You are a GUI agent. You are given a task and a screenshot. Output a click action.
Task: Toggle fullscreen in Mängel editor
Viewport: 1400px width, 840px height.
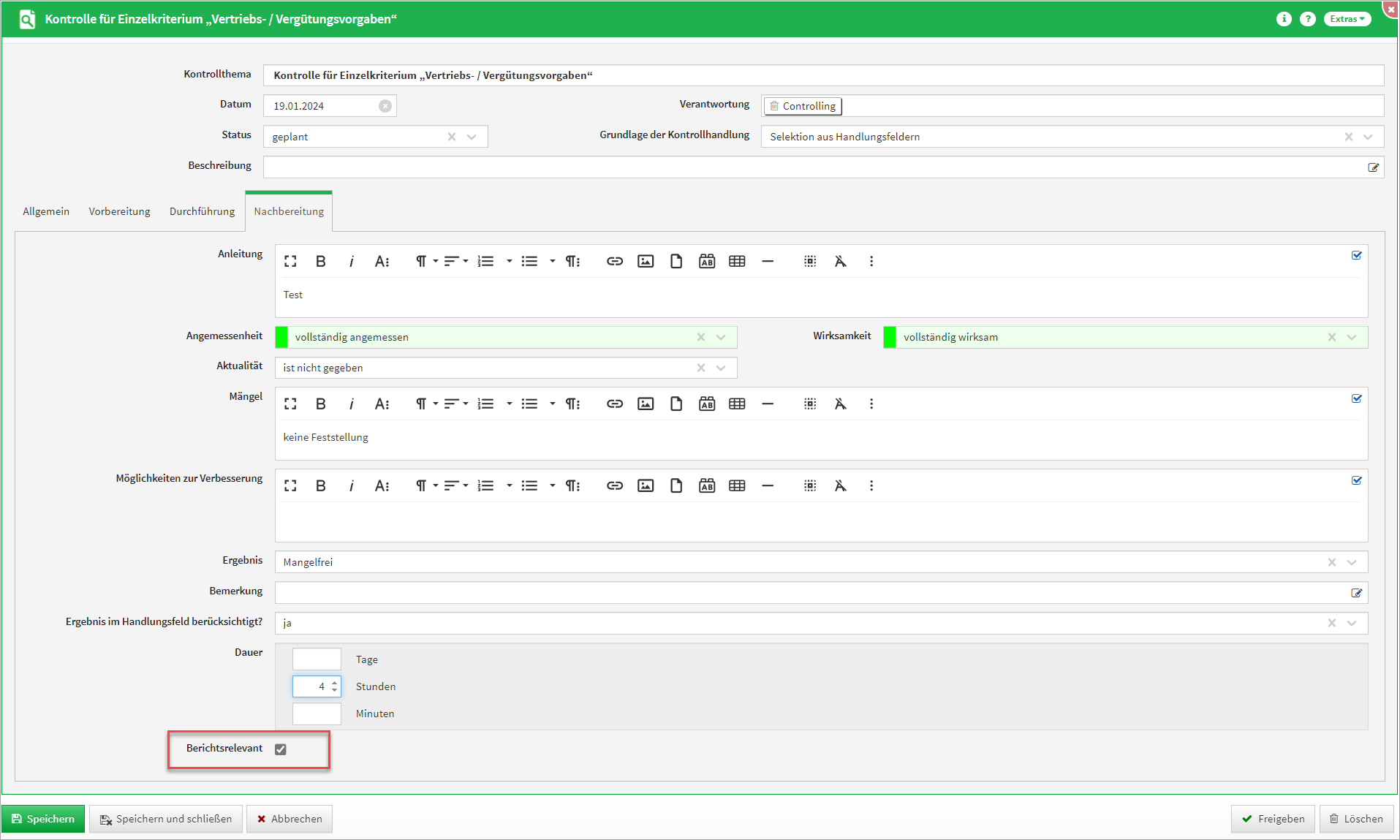(x=290, y=404)
